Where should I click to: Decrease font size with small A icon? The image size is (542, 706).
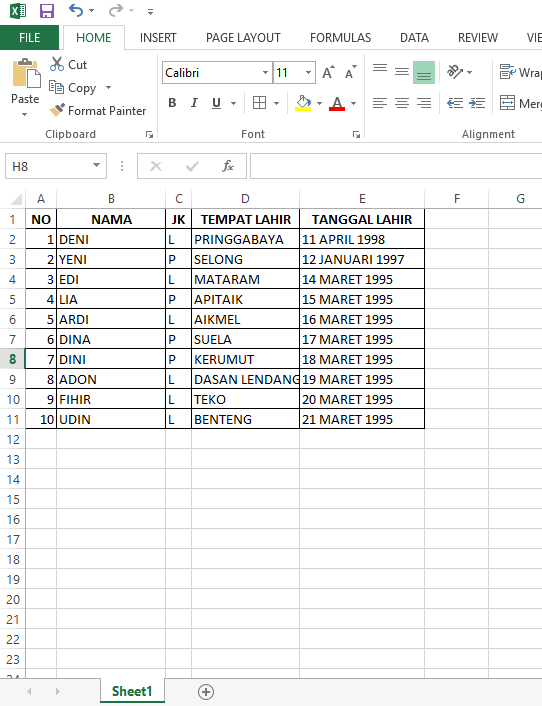[x=350, y=72]
